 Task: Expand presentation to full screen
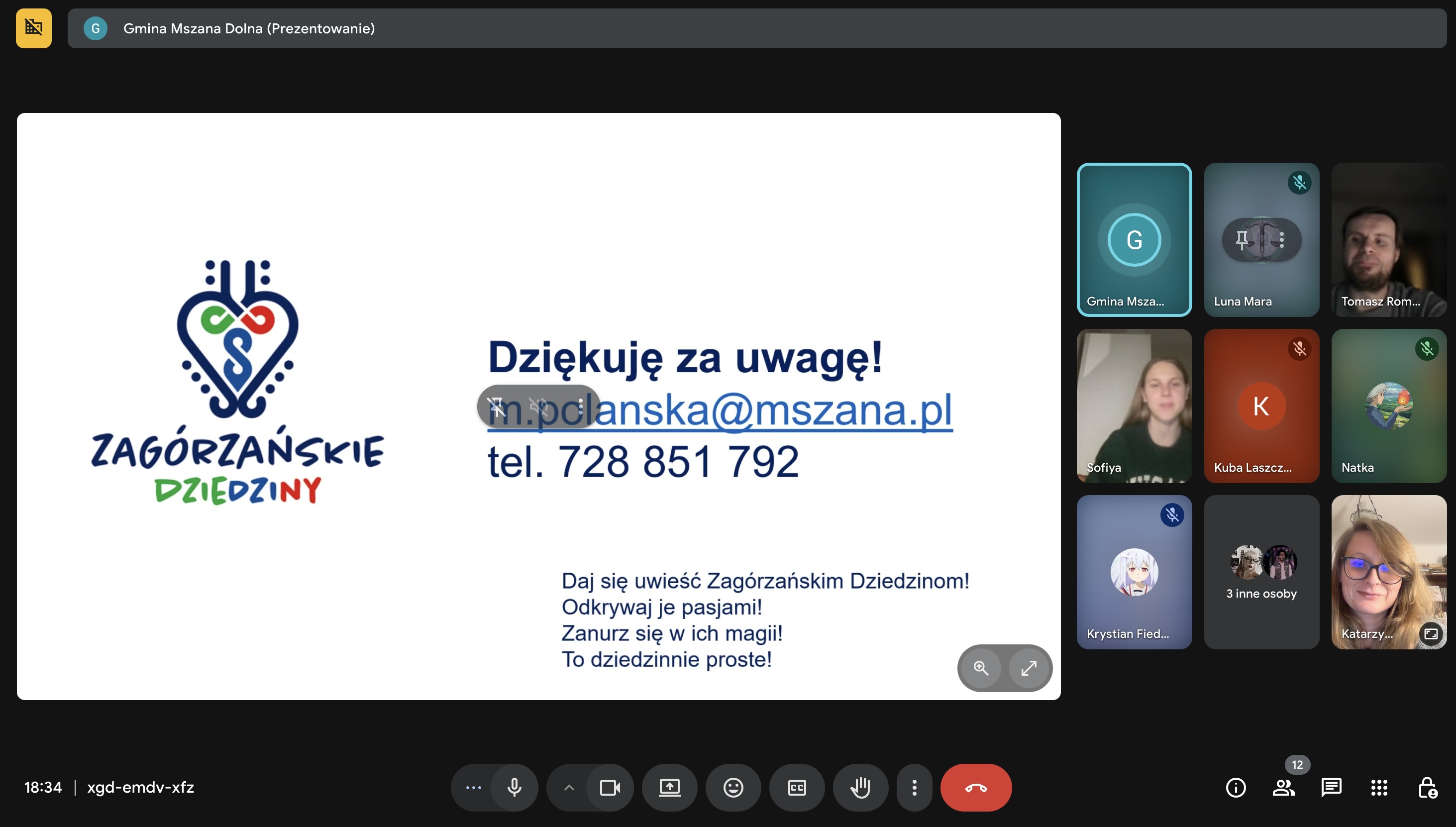(1029, 668)
